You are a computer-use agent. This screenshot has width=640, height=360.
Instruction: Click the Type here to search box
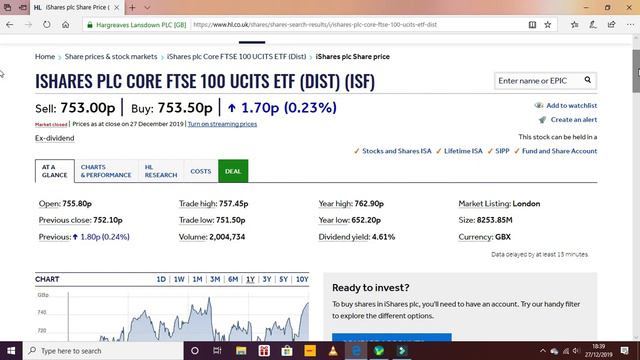pyautogui.click(x=103, y=351)
